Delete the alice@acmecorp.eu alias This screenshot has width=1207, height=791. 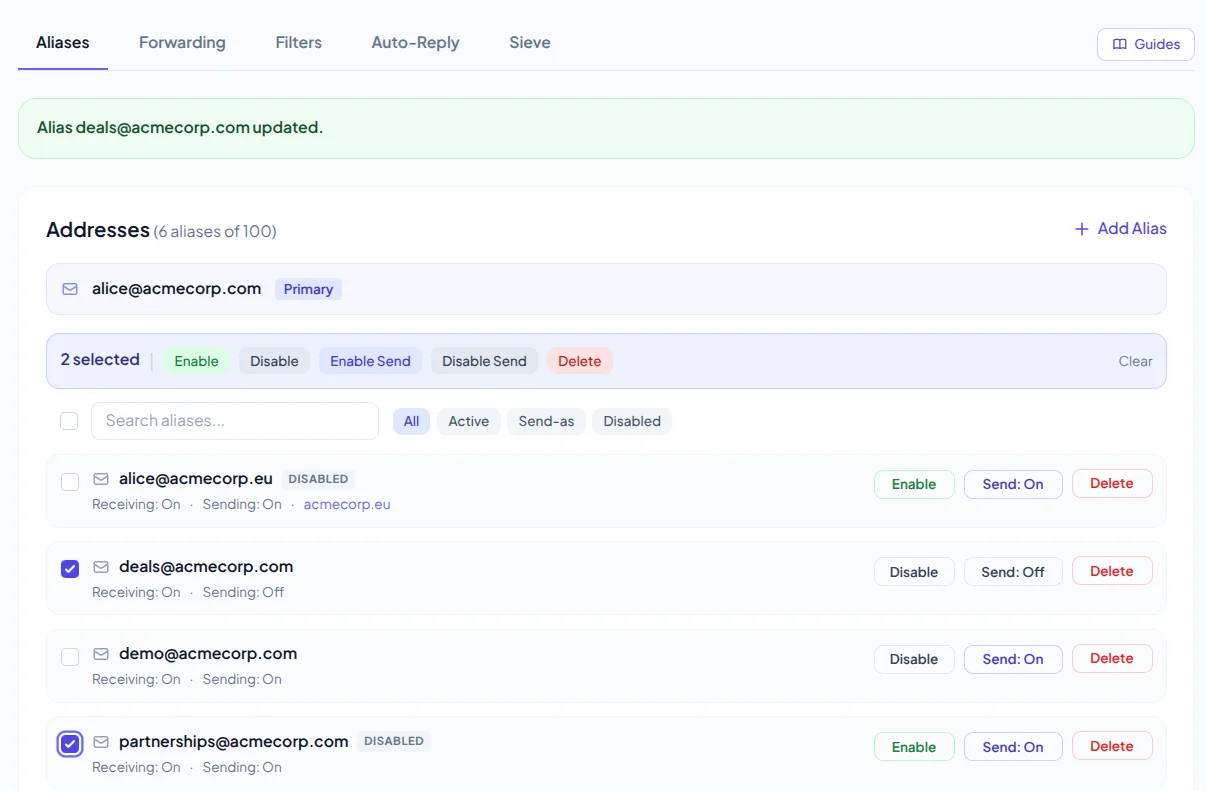pos(1111,484)
